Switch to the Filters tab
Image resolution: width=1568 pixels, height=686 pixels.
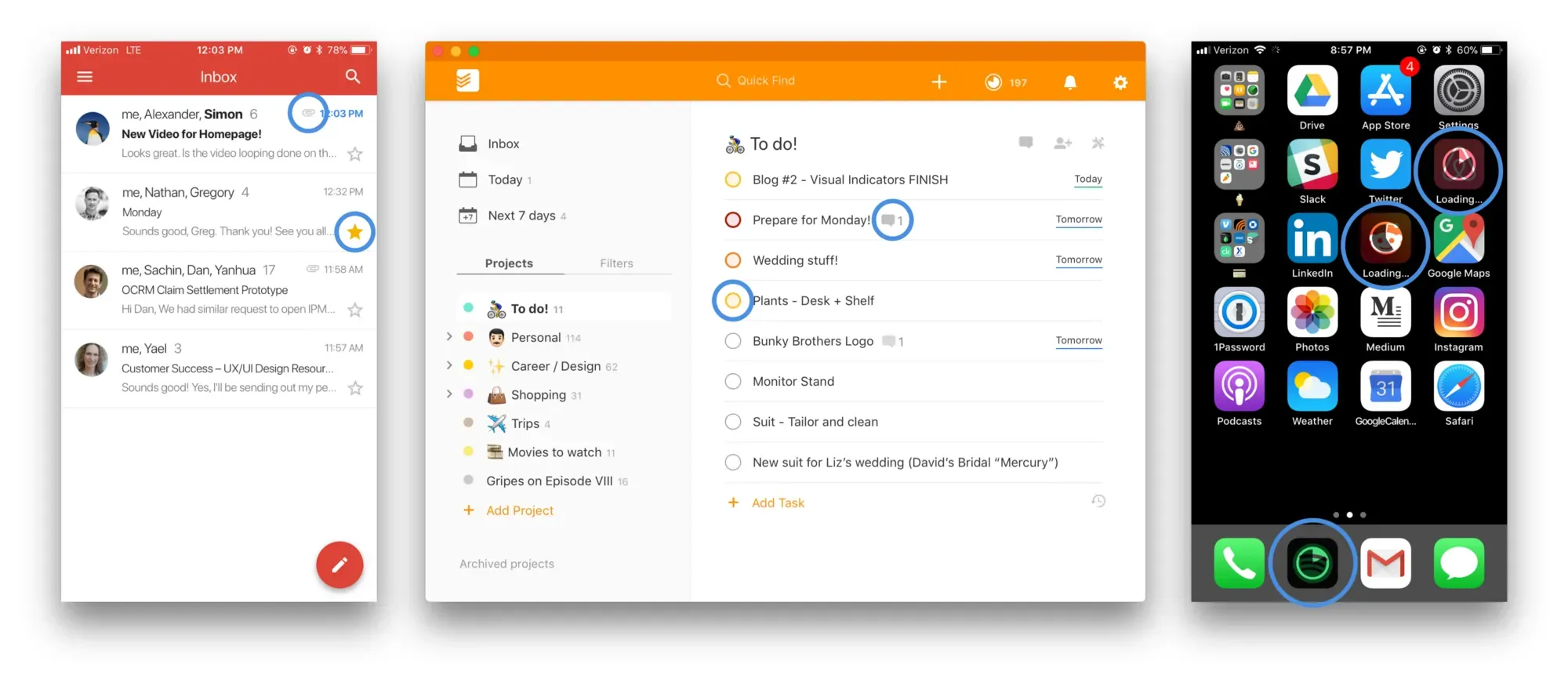616,263
